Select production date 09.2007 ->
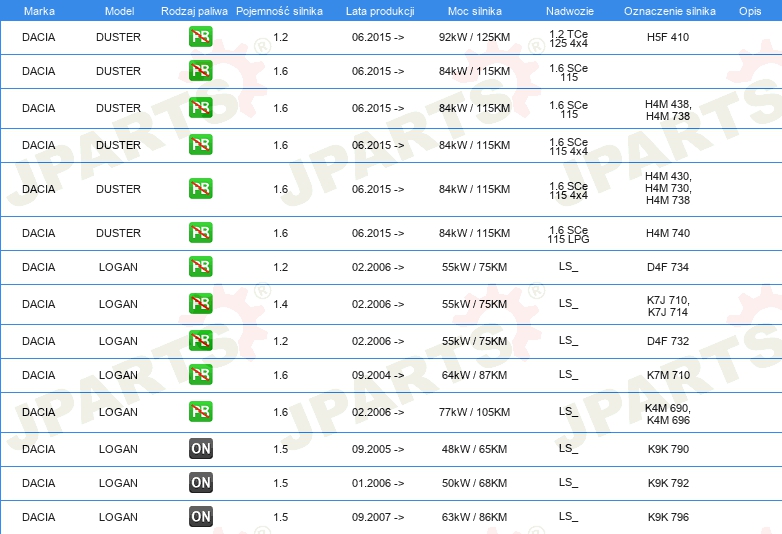This screenshot has width=782, height=534. pos(378,517)
